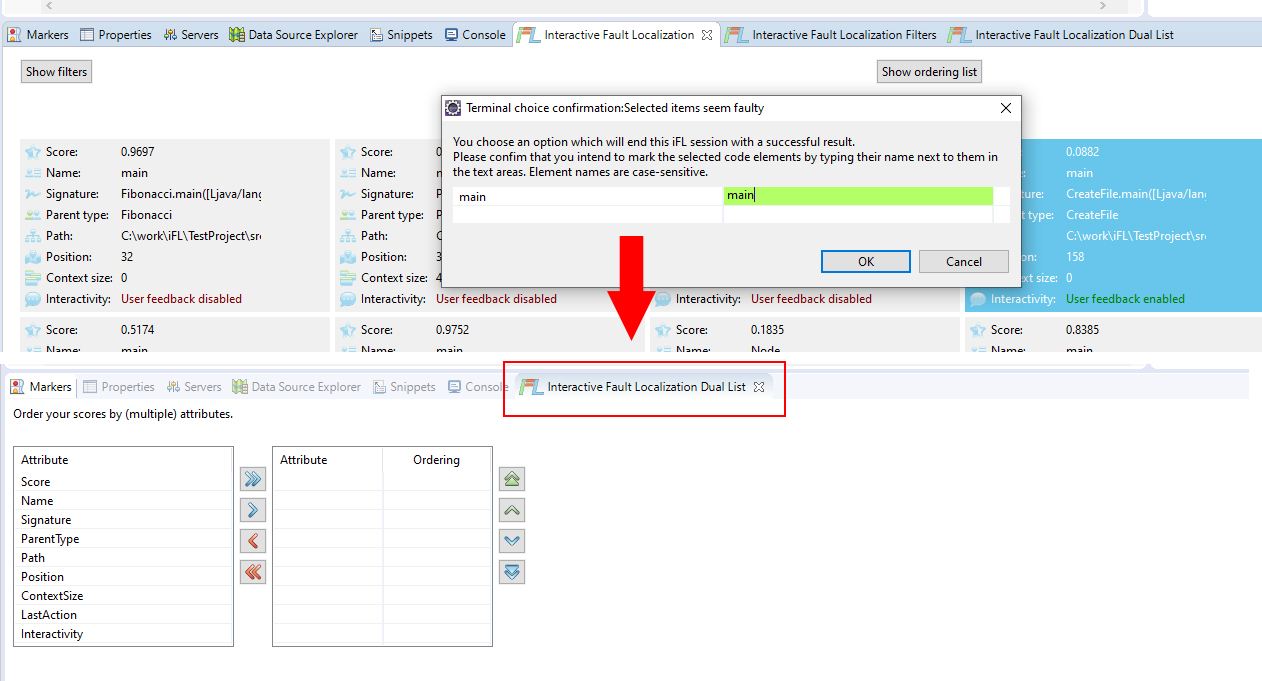Viewport: 1262px width, 681px height.
Task: Click Attribute header of the ordering table
Action: [x=328, y=460]
